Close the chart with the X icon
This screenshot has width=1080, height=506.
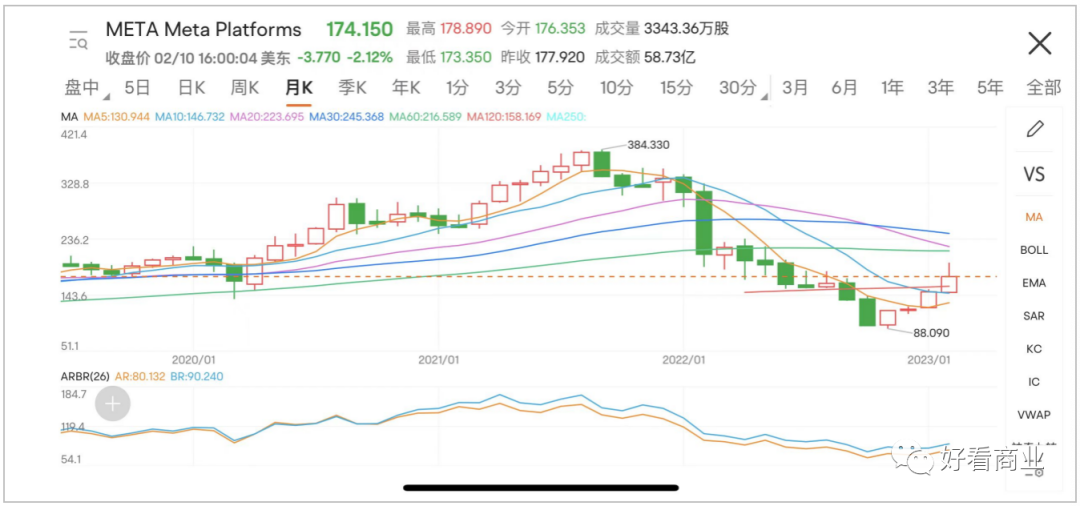1040,43
